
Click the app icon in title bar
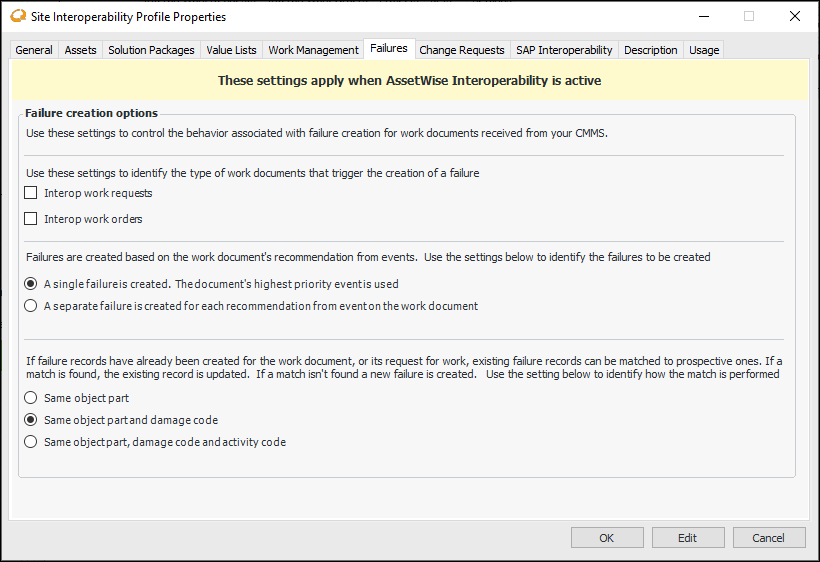[16, 16]
